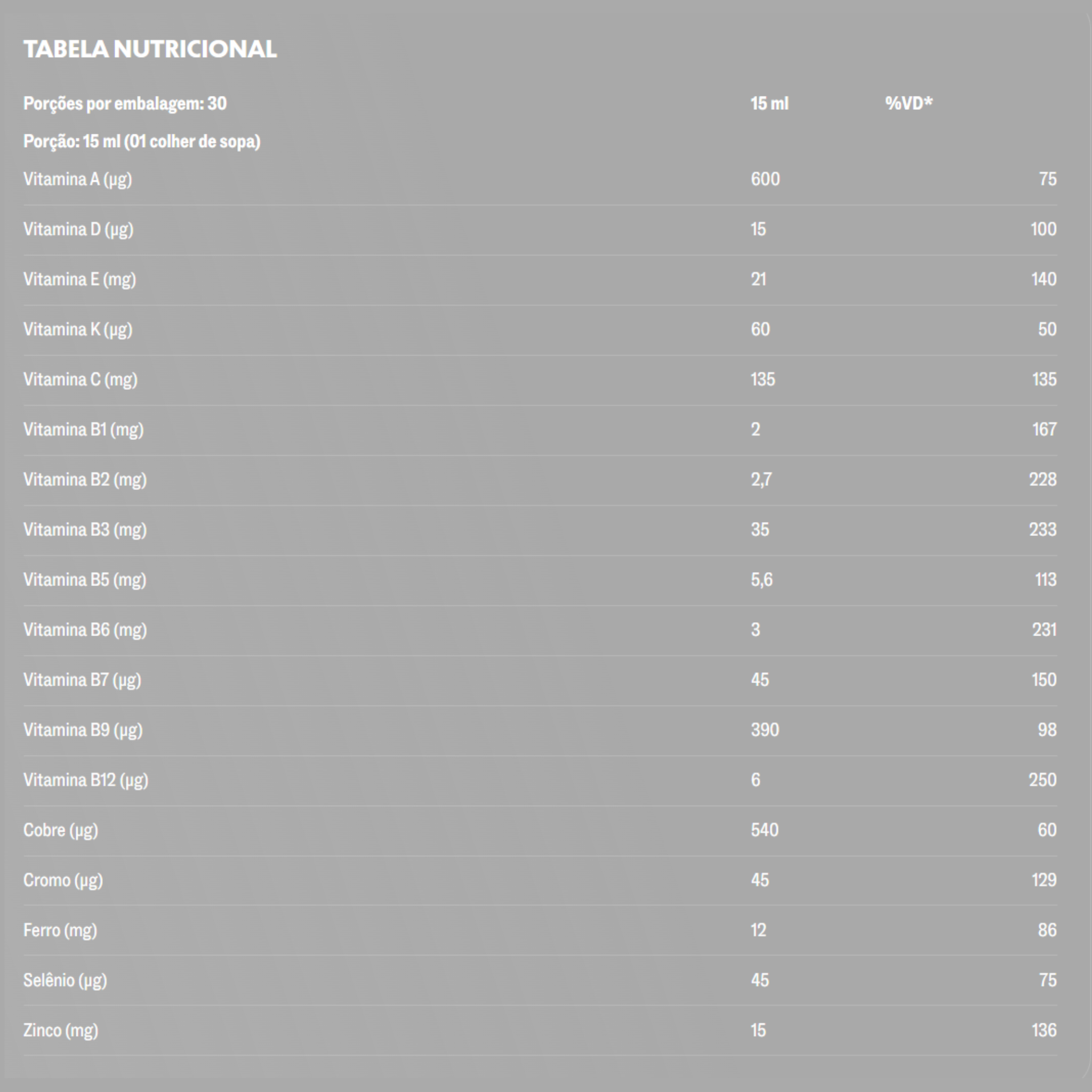Screen dimensions: 1092x1092
Task: Click the 2,7 value for Vitamina B2
Action: tap(761, 479)
